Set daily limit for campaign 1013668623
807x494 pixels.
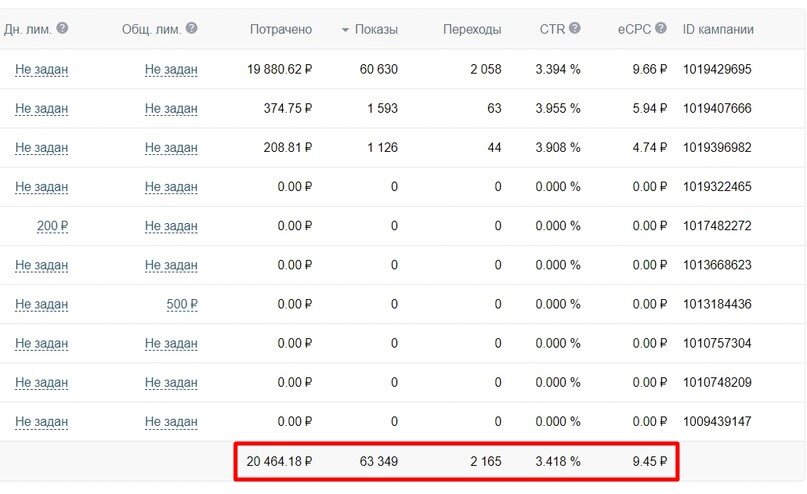(x=42, y=265)
